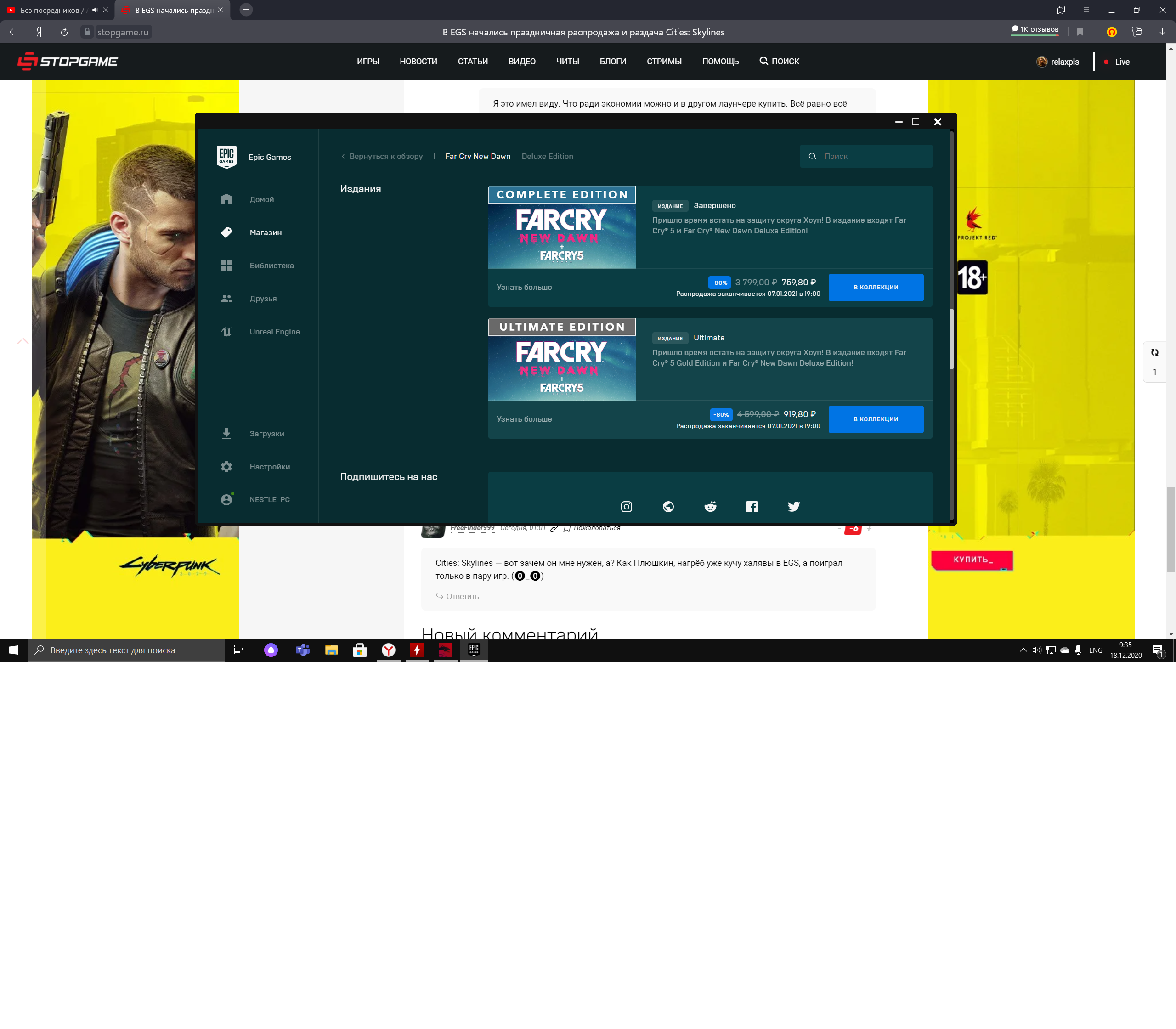The width and height of the screenshot is (1176, 1029).
Task: Open Yandex Browser taskbar icon
Action: point(389,650)
